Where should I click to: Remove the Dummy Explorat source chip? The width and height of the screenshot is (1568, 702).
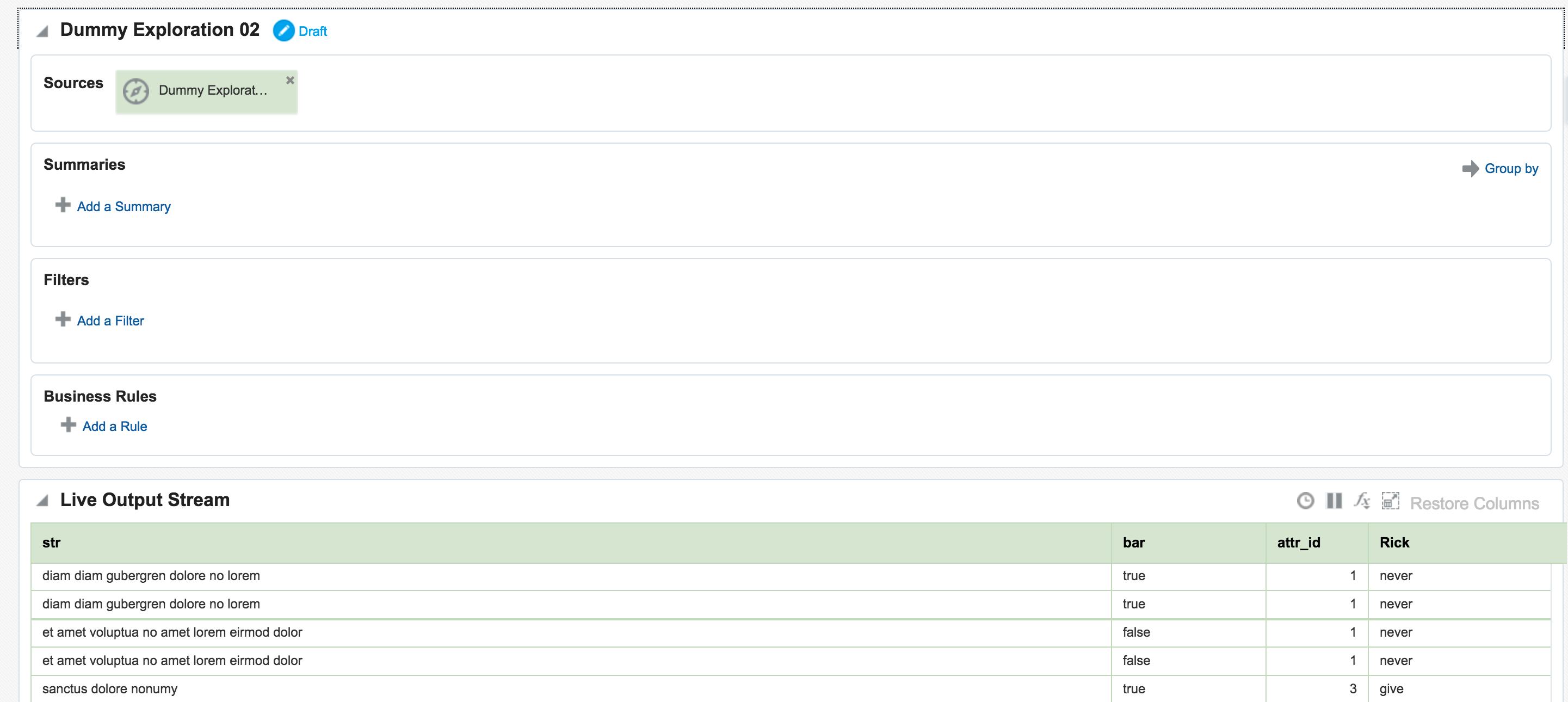point(291,80)
